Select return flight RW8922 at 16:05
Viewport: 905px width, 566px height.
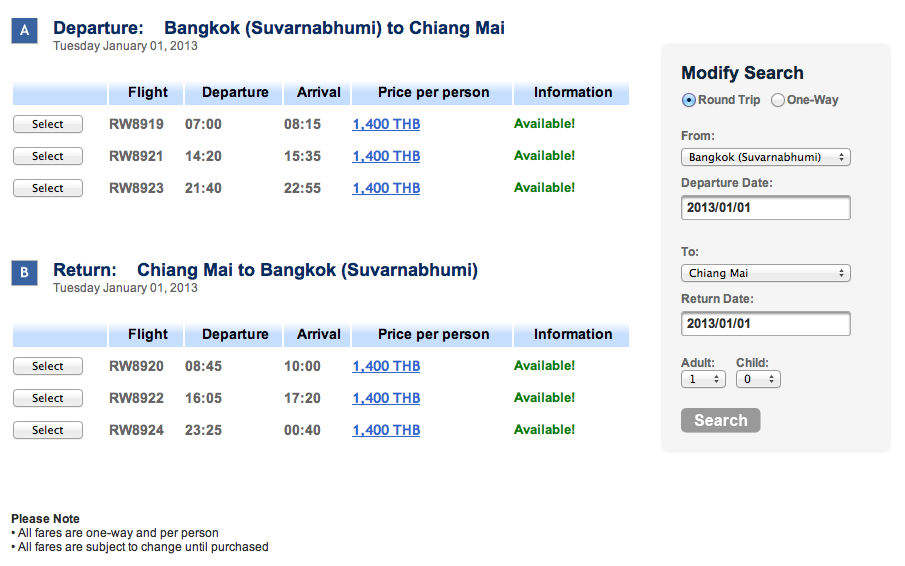pos(48,398)
